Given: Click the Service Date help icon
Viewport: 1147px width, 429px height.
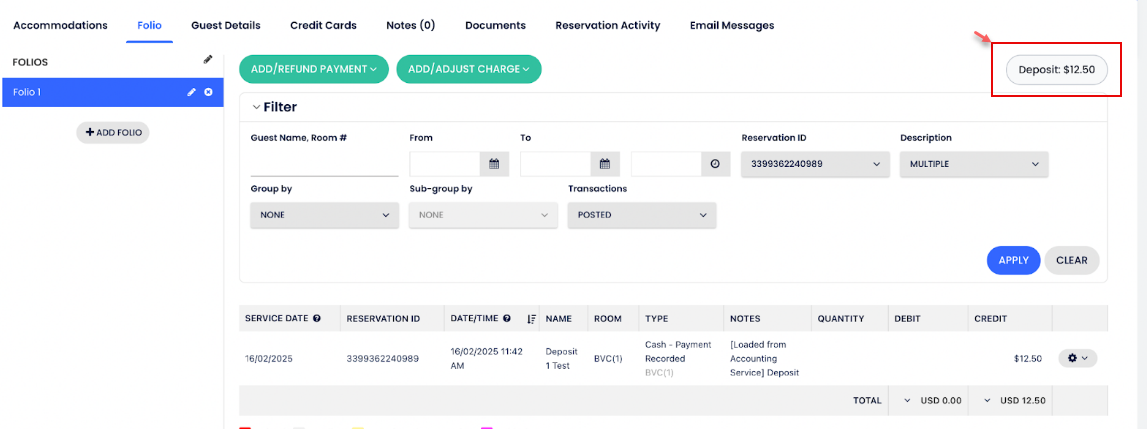Looking at the screenshot, I should point(317,319).
